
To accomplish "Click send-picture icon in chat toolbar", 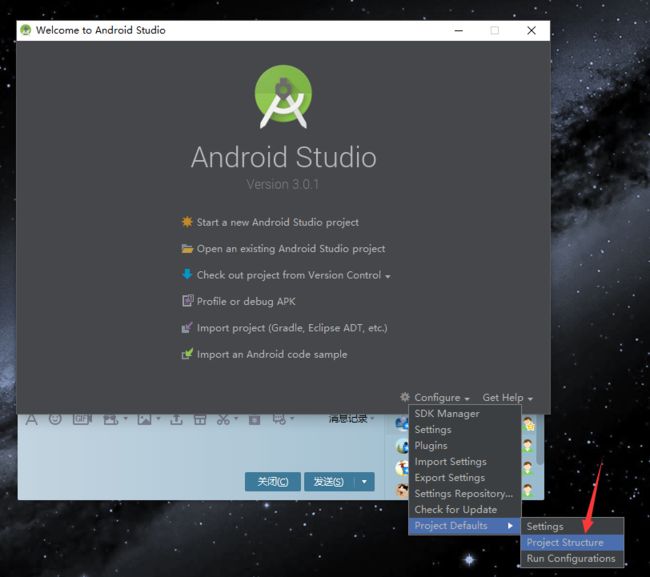I will [144, 419].
